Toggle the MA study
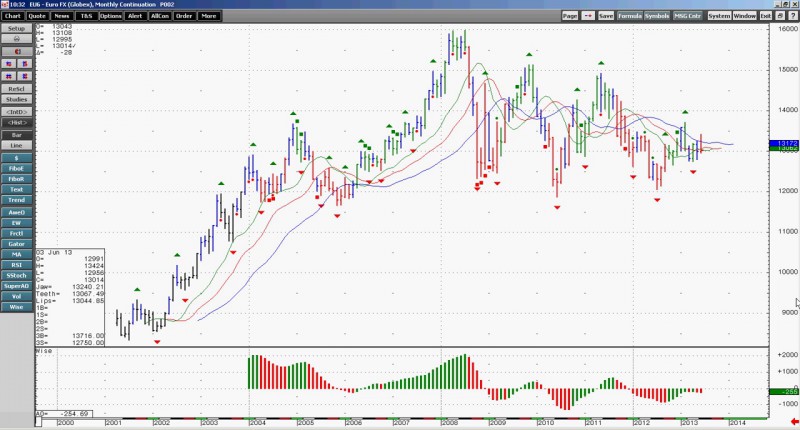This screenshot has height=430, width=800. 16,254
